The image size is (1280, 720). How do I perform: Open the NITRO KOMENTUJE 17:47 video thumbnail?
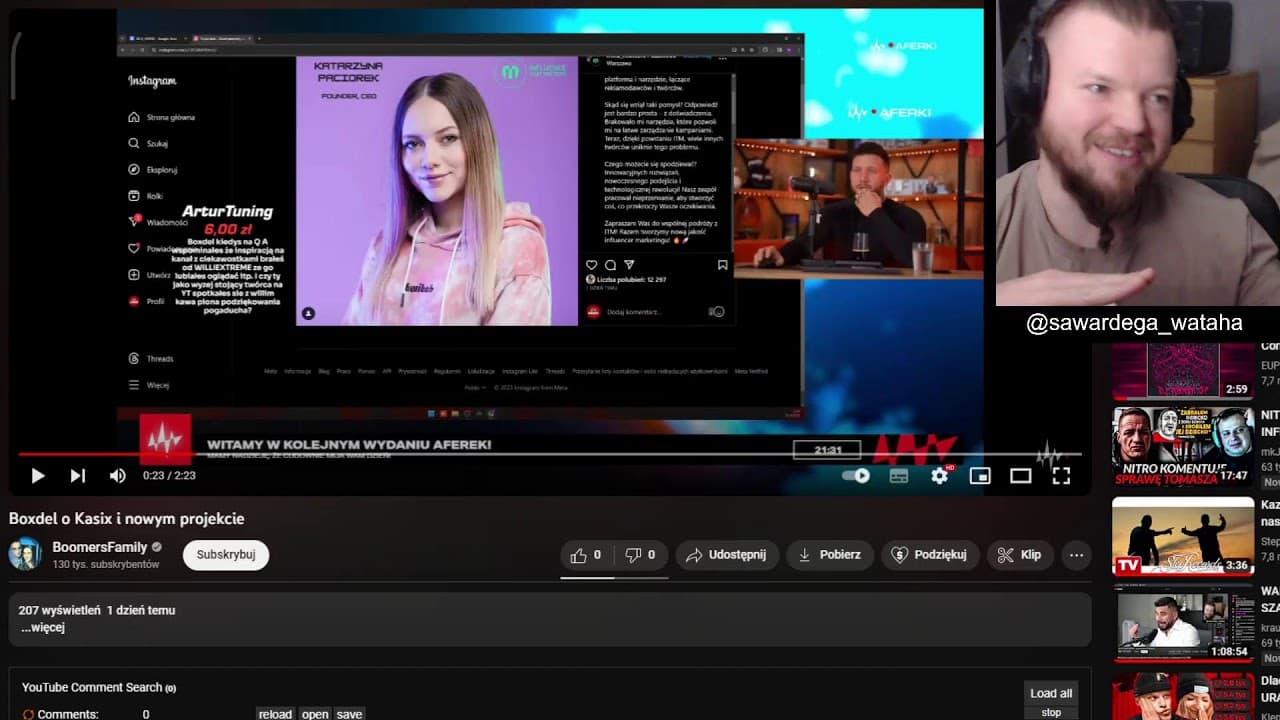[1183, 447]
